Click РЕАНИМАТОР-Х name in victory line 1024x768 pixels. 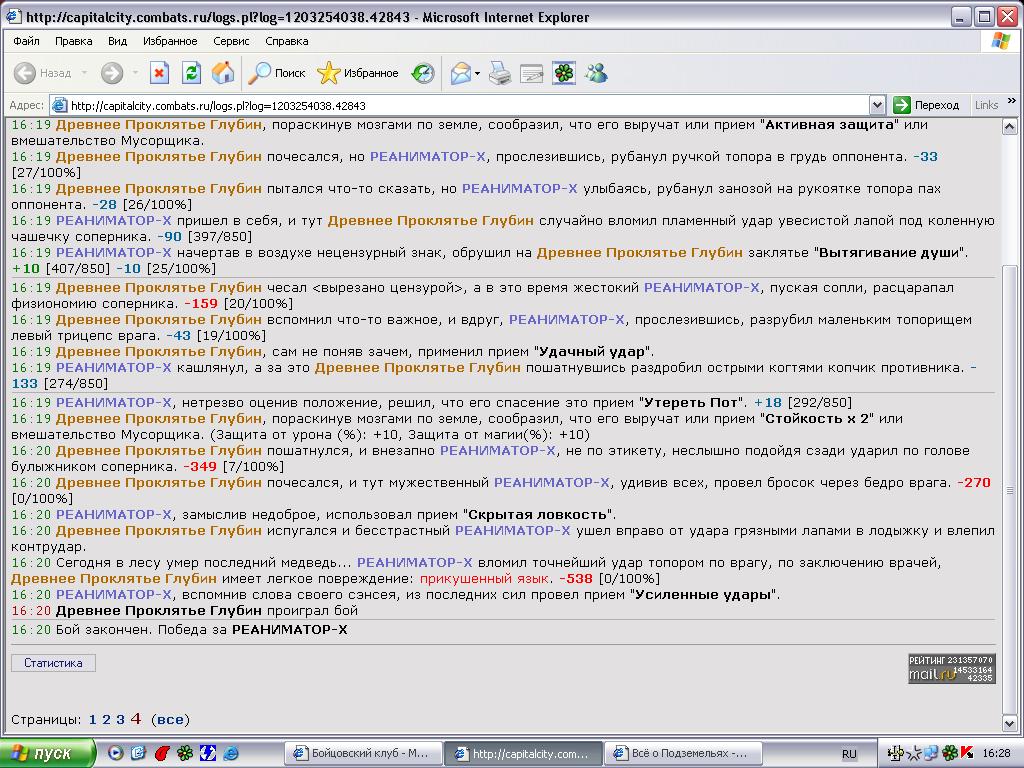[x=290, y=630]
